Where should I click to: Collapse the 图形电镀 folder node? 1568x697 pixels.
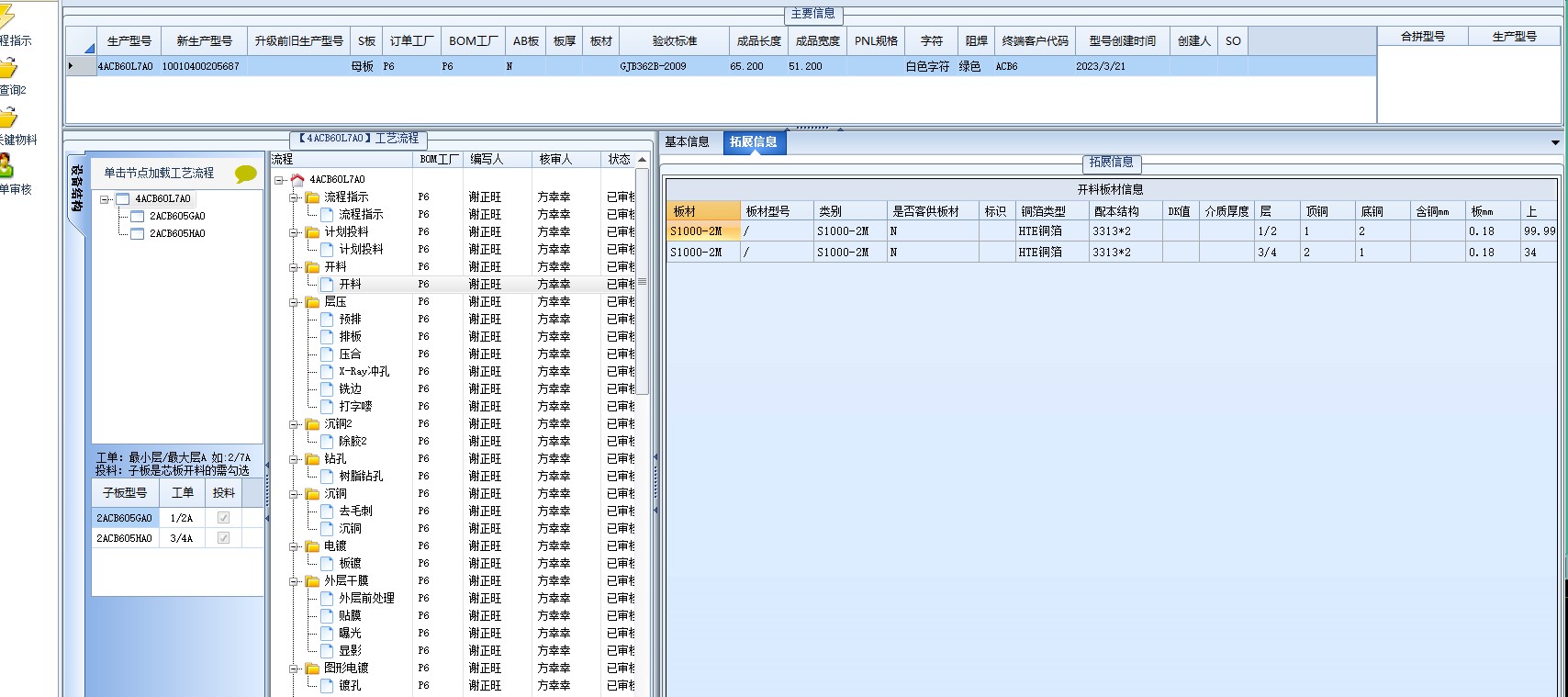[294, 669]
